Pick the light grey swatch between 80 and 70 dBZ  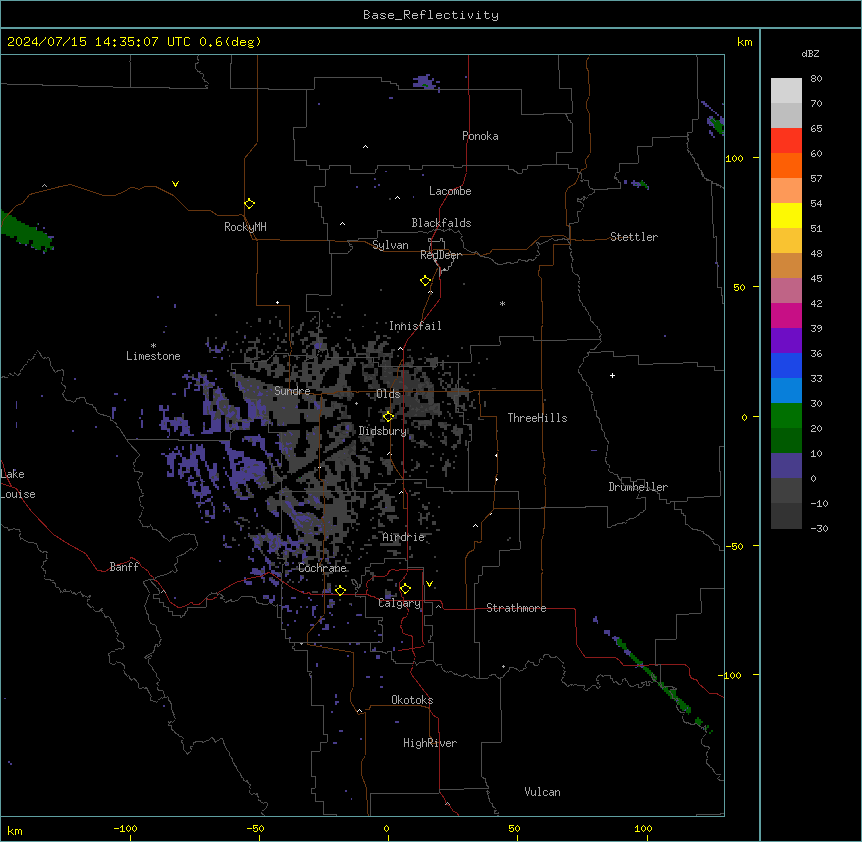click(786, 90)
